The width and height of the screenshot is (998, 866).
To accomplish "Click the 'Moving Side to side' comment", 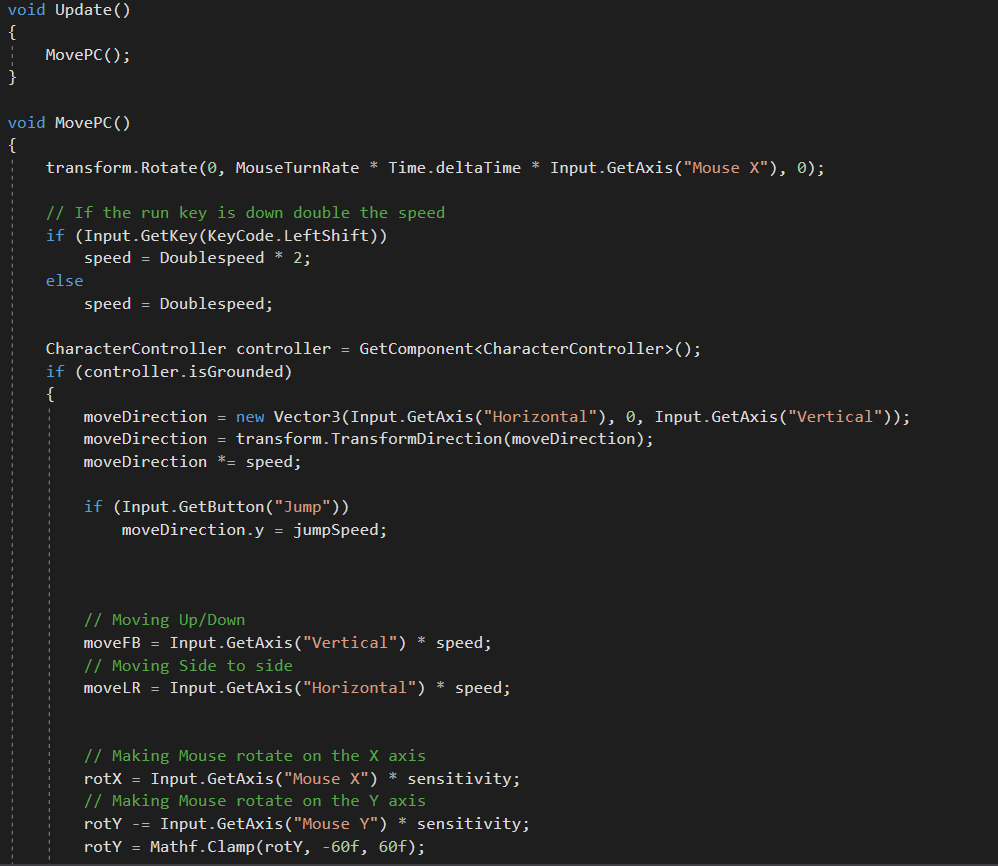I will click(x=188, y=665).
